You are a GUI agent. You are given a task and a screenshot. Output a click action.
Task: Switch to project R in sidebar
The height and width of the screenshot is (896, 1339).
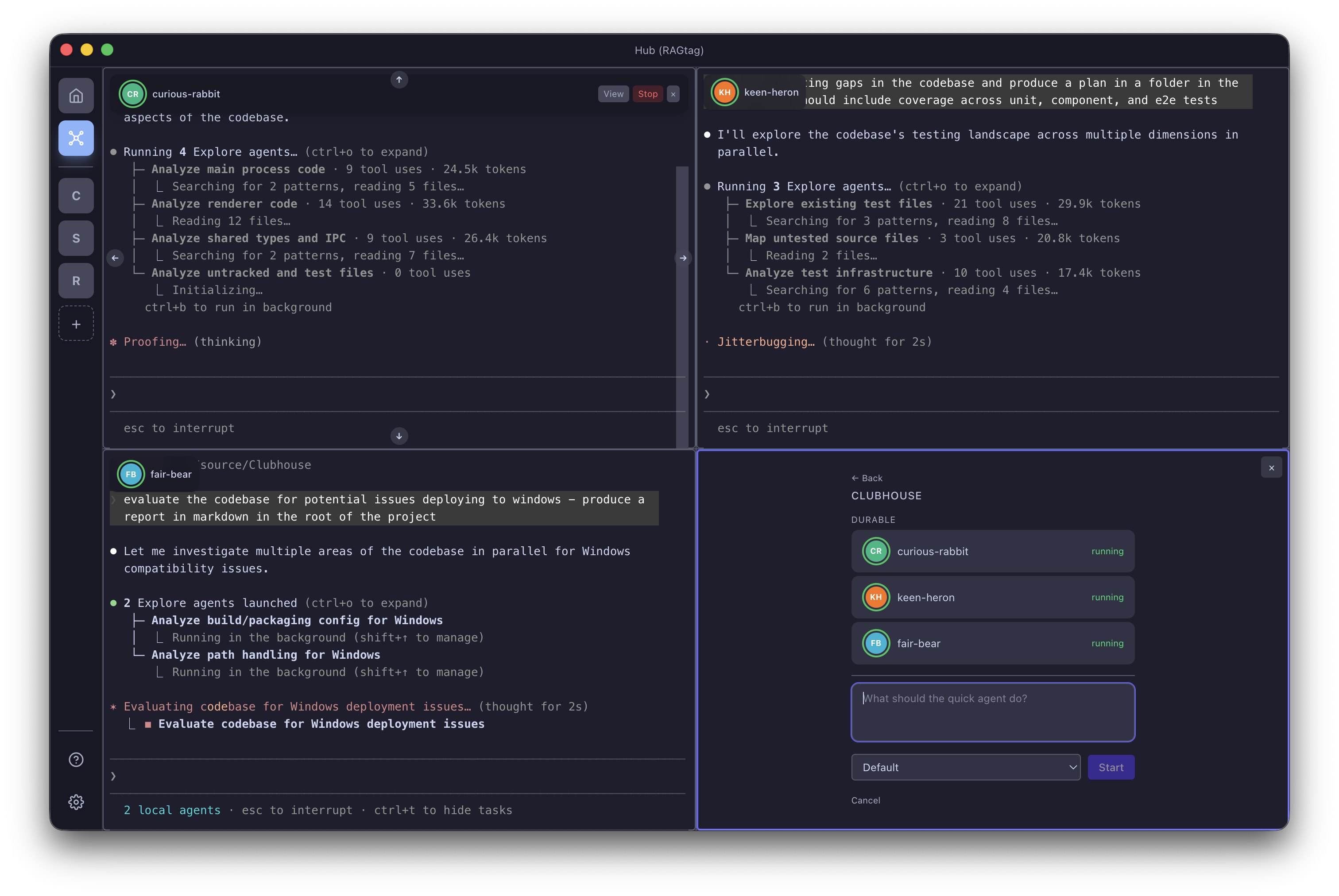pyautogui.click(x=76, y=281)
